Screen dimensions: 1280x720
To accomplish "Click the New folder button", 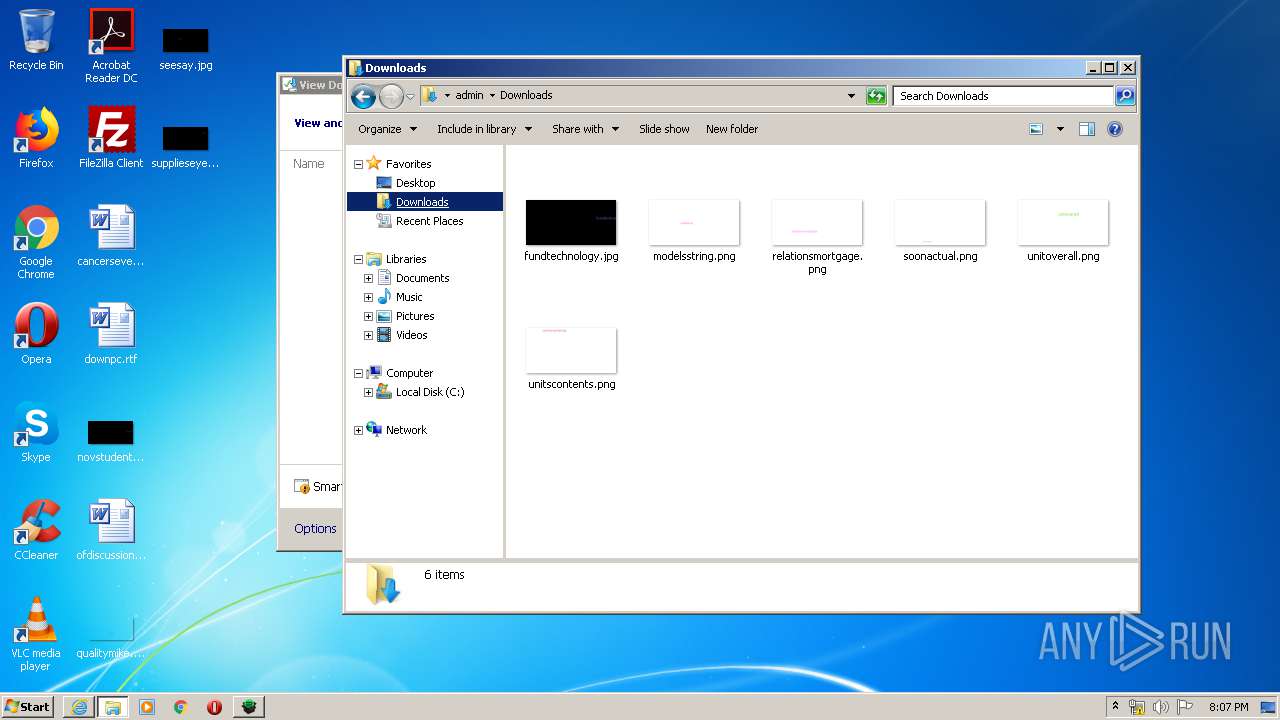I will pyautogui.click(x=732, y=129).
